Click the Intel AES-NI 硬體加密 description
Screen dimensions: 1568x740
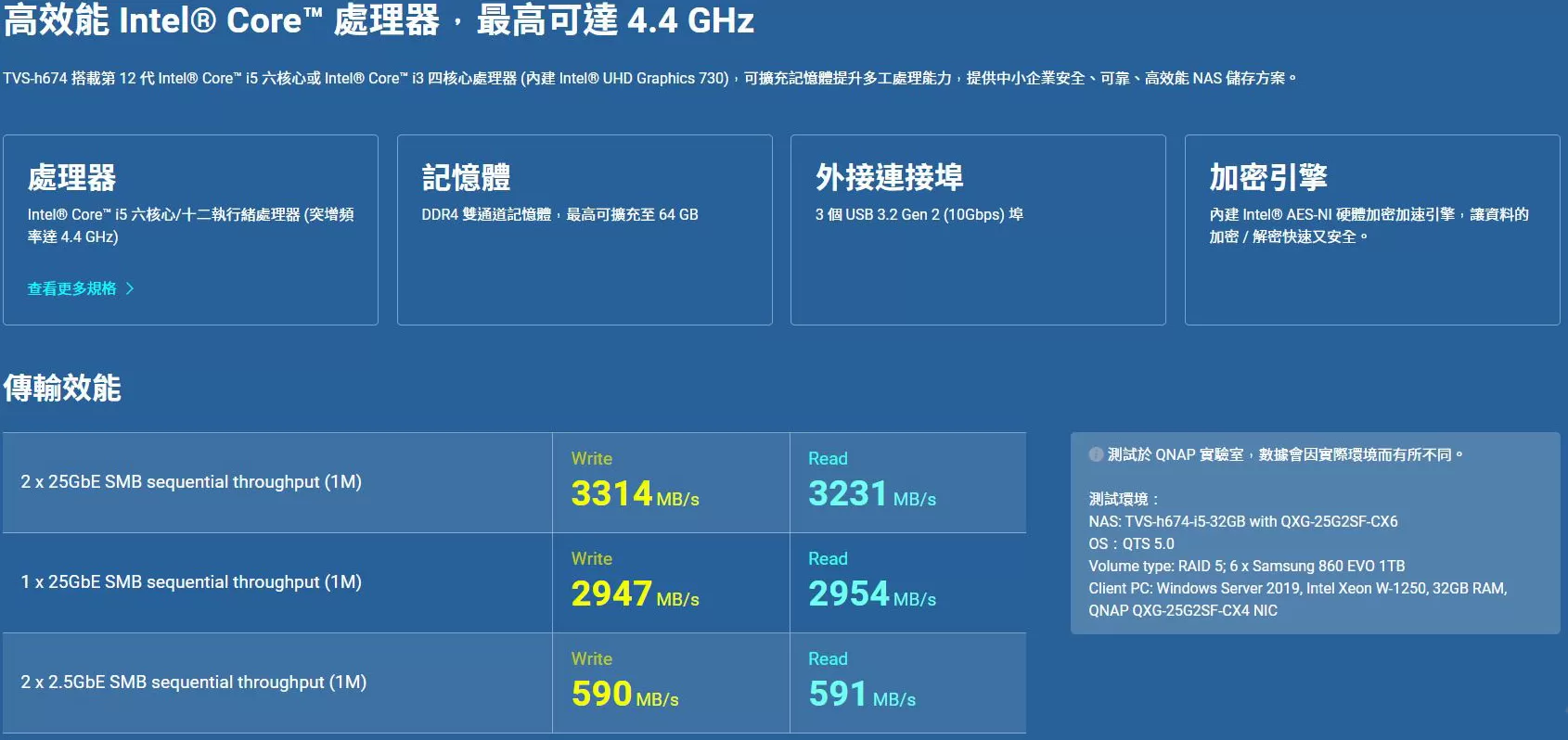click(x=1369, y=225)
